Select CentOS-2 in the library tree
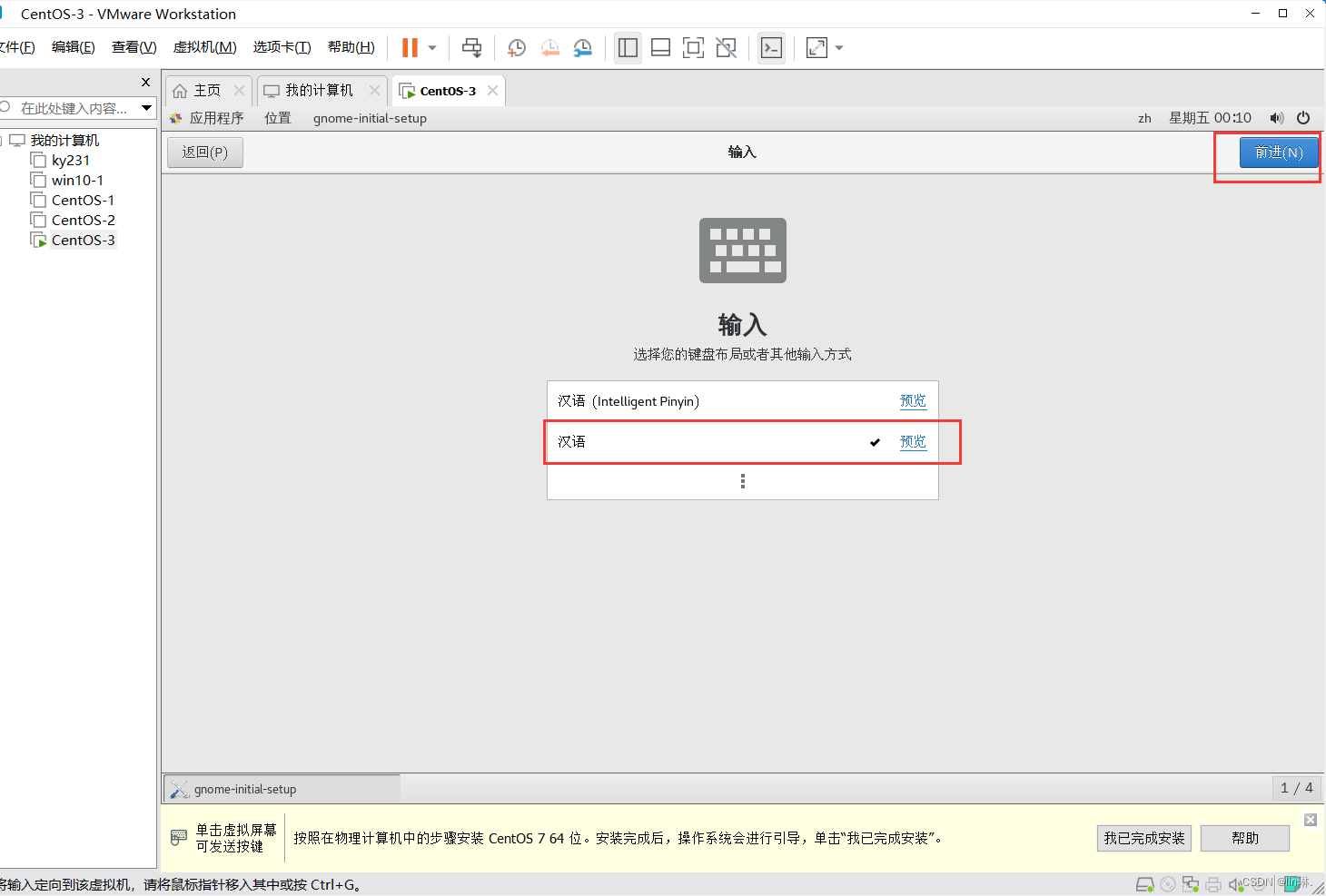Viewport: 1326px width, 896px height. click(x=83, y=220)
